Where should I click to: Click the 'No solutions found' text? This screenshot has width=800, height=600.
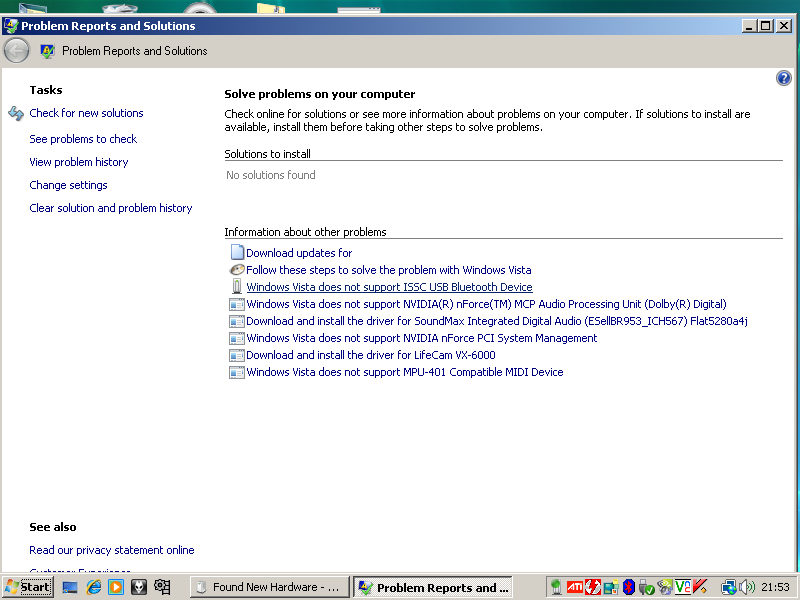pyautogui.click(x=270, y=175)
